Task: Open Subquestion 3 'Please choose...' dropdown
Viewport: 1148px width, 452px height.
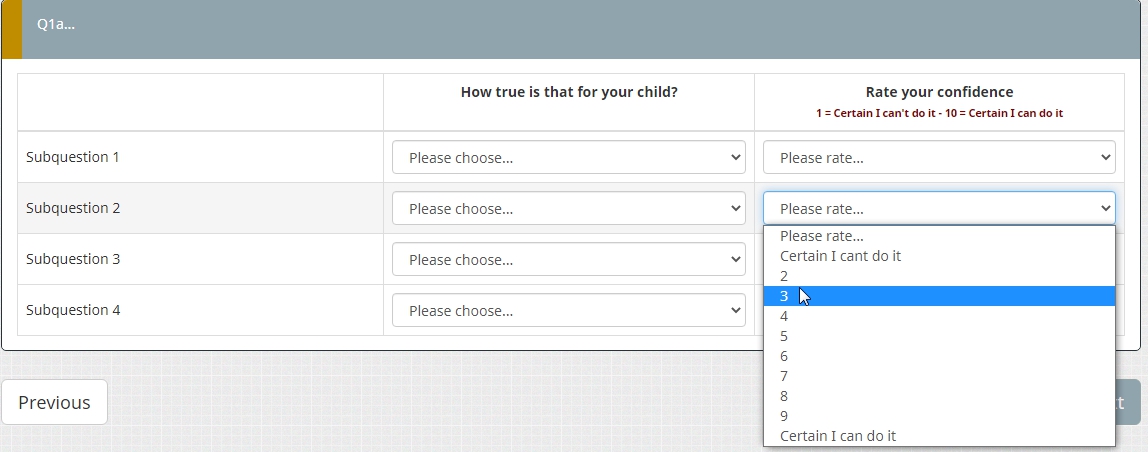Action: (x=568, y=259)
